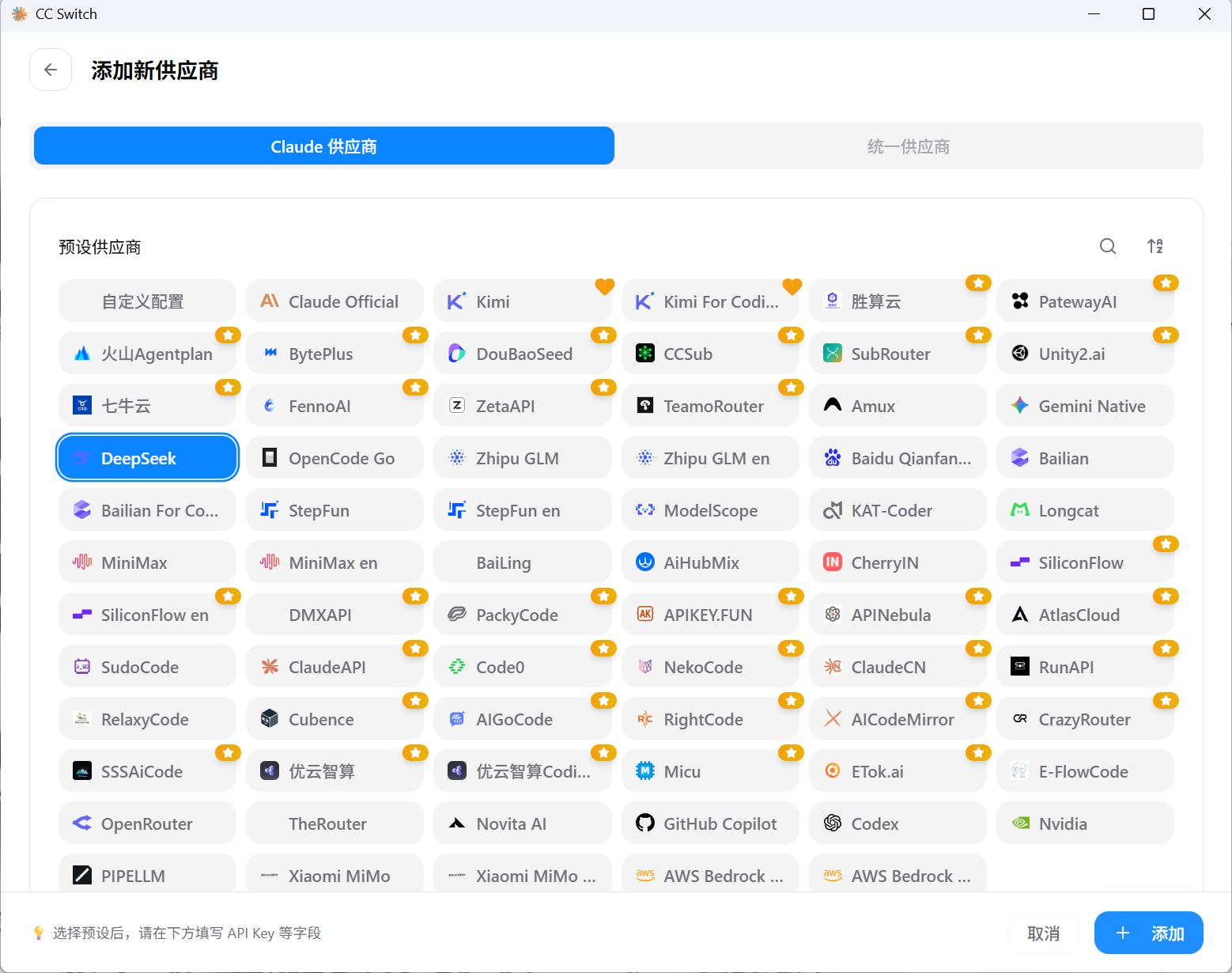Select the GitHub Copilot octocat icon

point(645,823)
